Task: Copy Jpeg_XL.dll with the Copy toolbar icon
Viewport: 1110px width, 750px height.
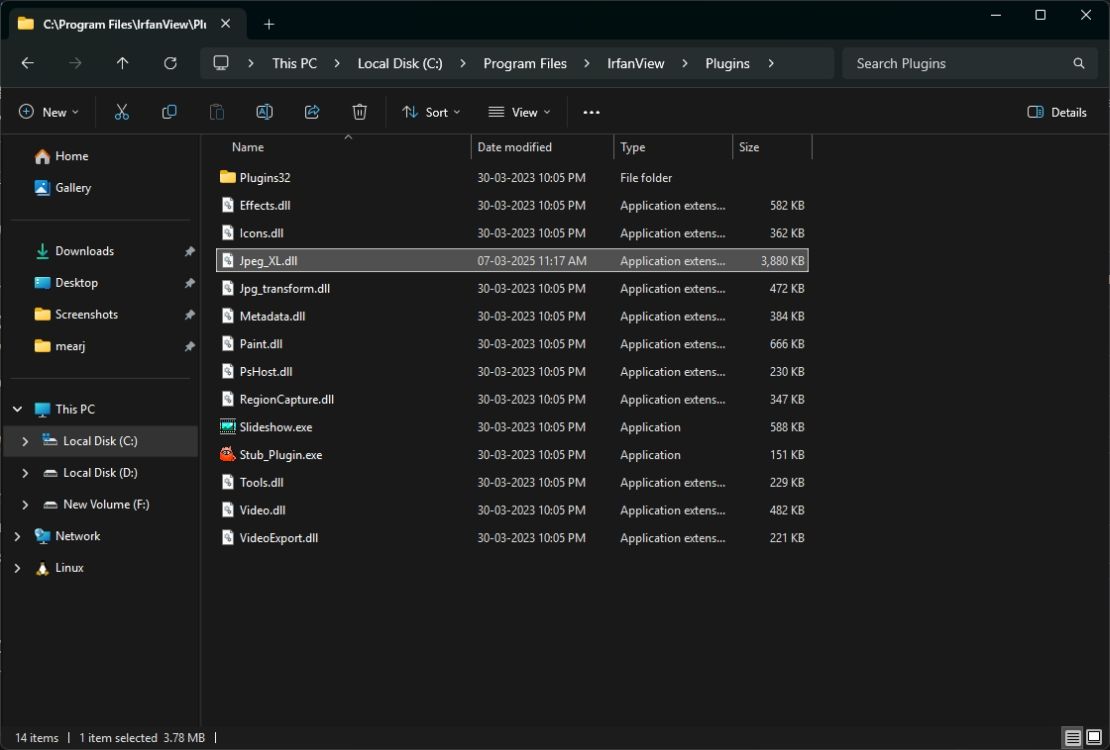Action: [x=169, y=112]
